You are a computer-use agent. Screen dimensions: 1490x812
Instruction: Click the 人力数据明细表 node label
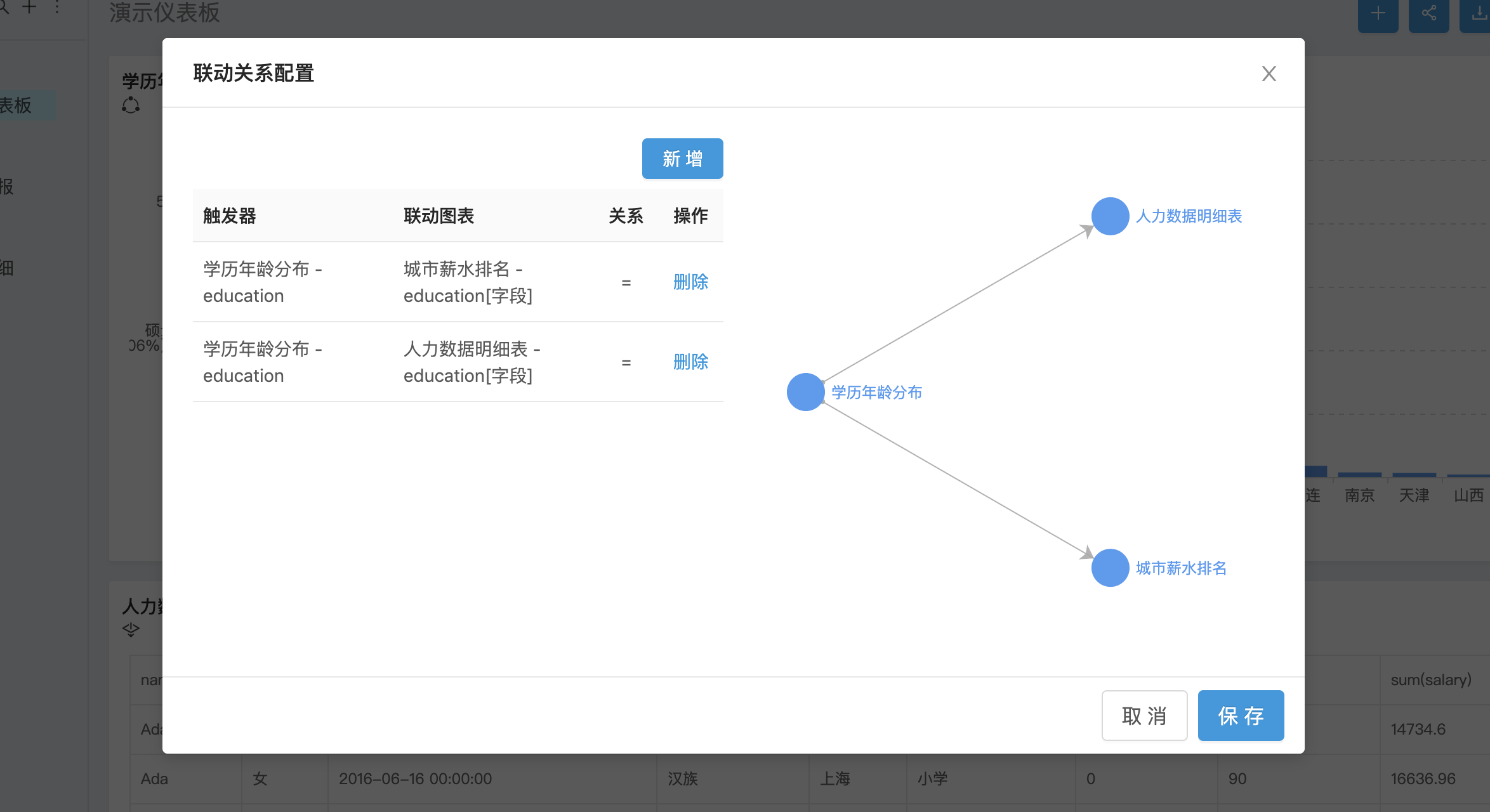[1189, 216]
